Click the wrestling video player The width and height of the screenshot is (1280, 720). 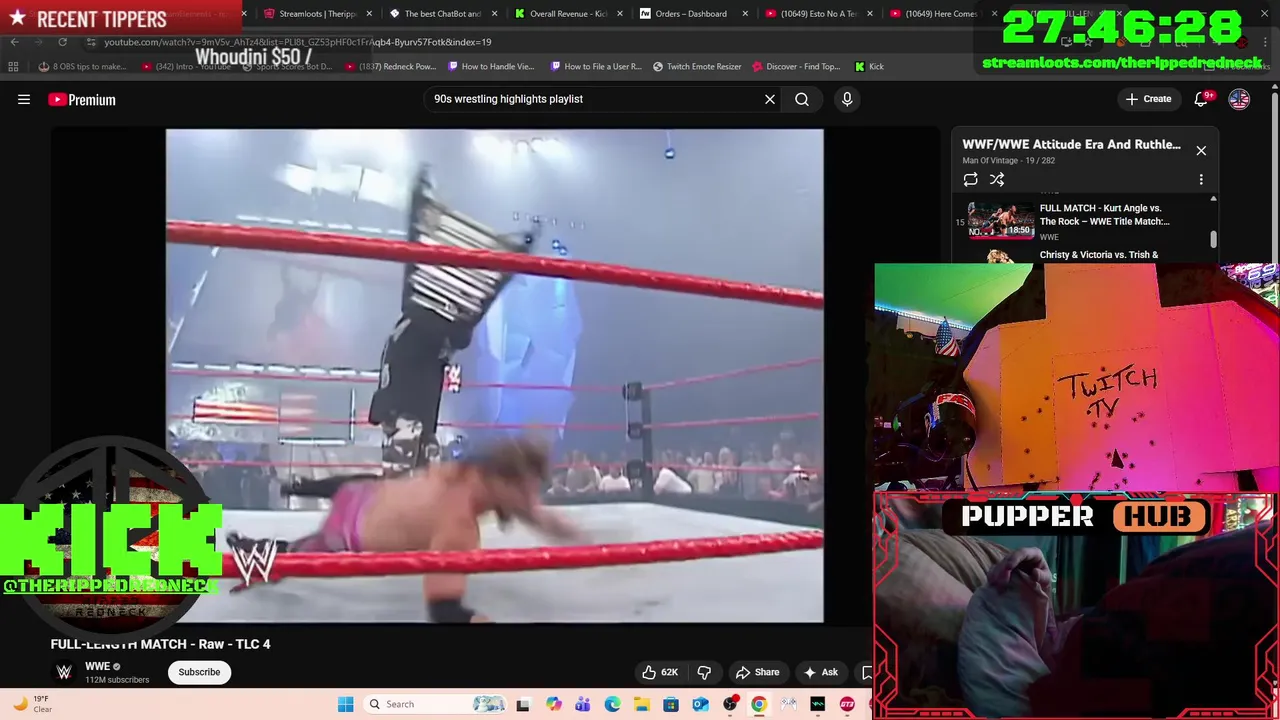click(494, 375)
